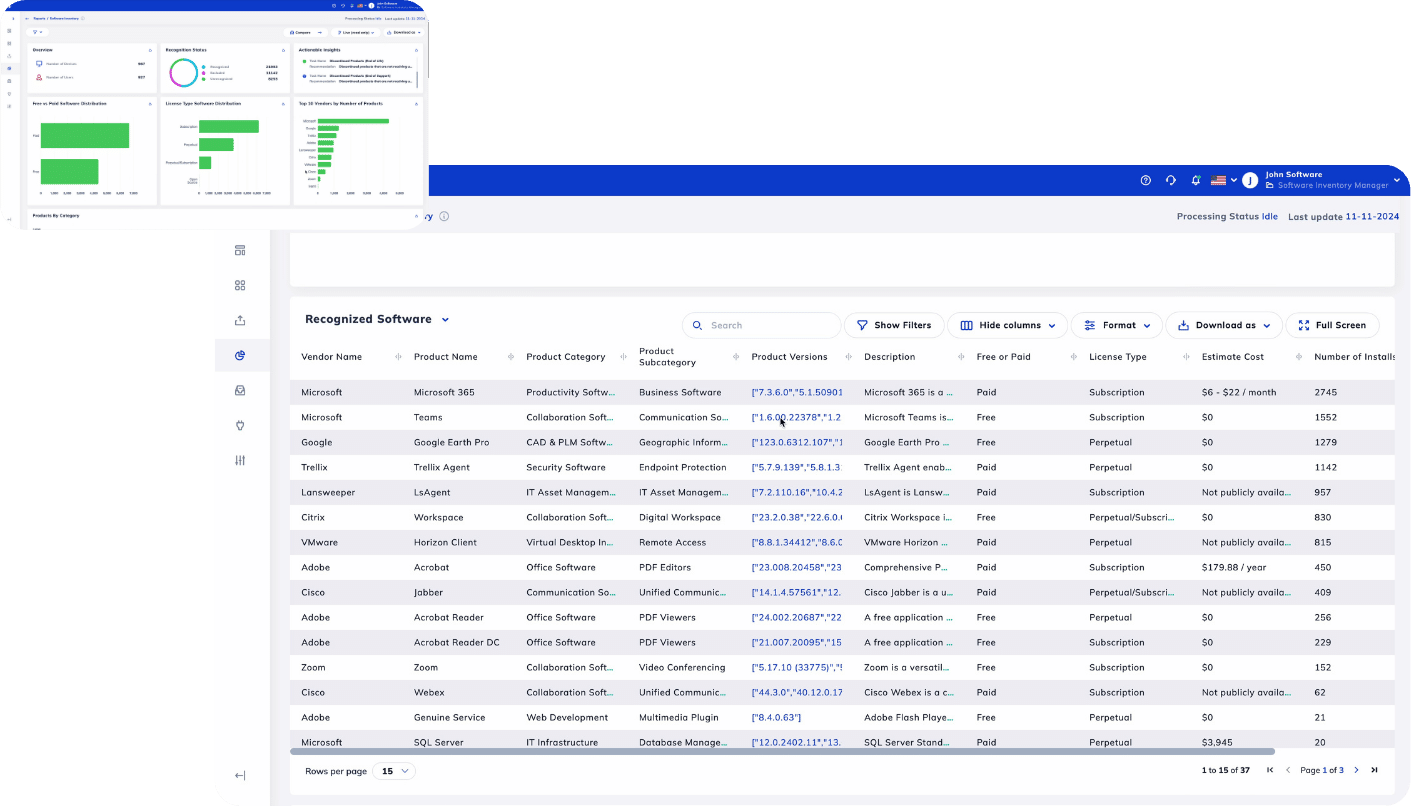The width and height of the screenshot is (1411, 806).
Task: Open the Format dropdown
Action: 1117,325
